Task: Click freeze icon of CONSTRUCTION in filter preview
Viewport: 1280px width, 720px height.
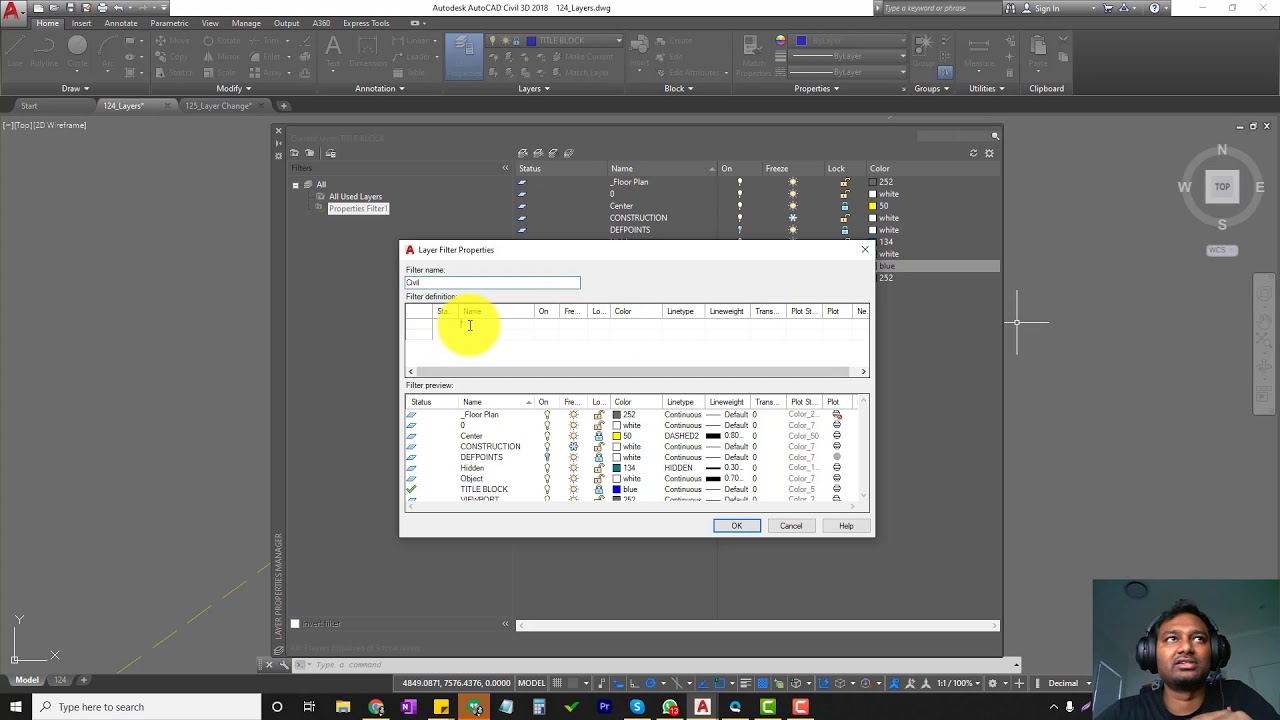Action: 573,447
